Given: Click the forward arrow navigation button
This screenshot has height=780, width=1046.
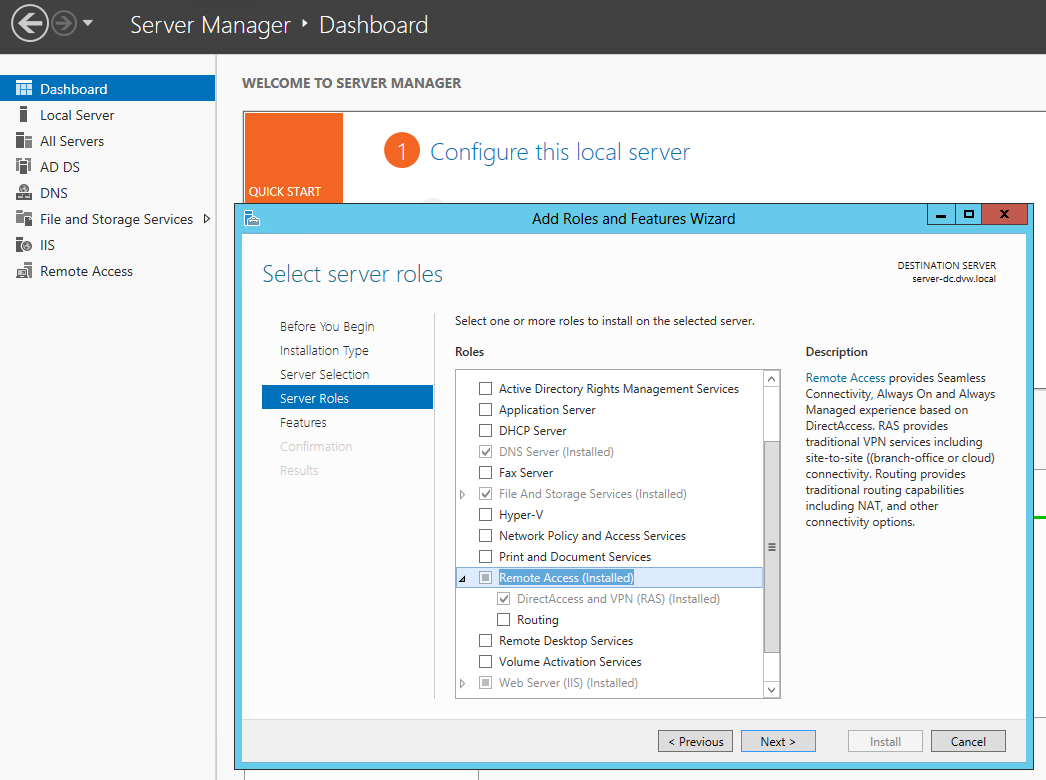Looking at the screenshot, I should [x=64, y=24].
